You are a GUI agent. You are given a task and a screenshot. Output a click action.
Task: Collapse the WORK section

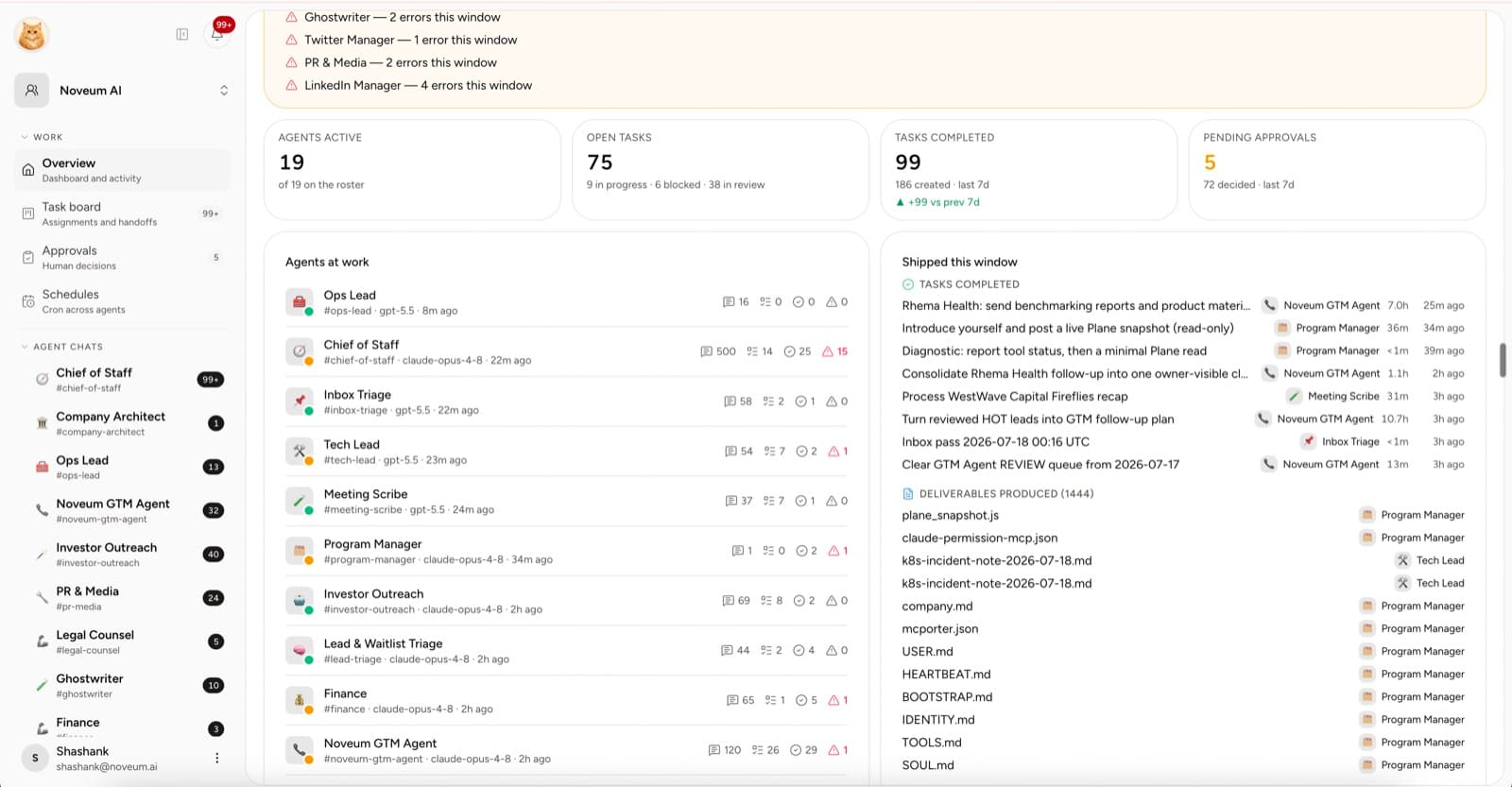point(41,137)
